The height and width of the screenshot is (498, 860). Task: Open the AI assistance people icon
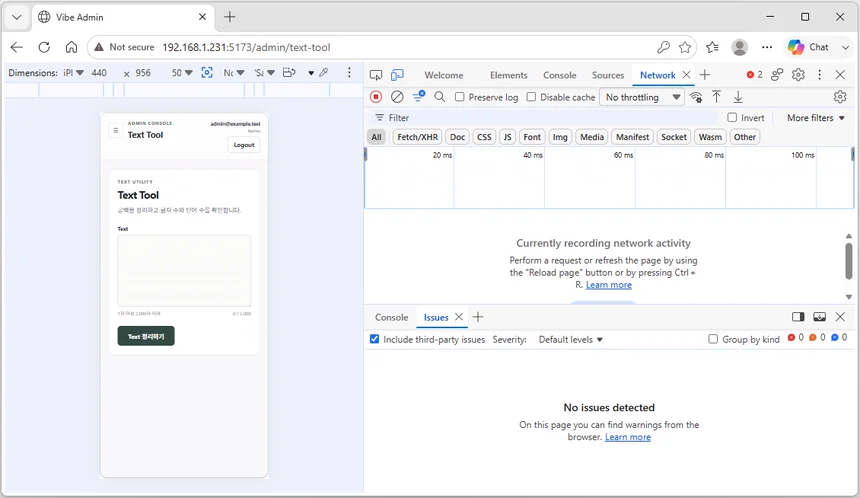[x=777, y=75]
